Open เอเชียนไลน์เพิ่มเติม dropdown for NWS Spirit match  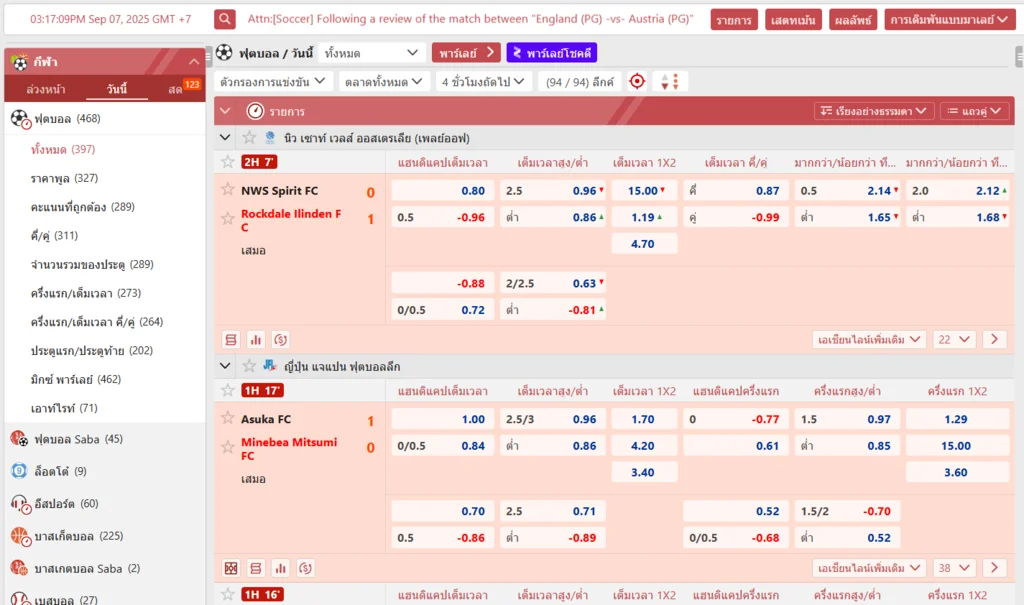869,340
